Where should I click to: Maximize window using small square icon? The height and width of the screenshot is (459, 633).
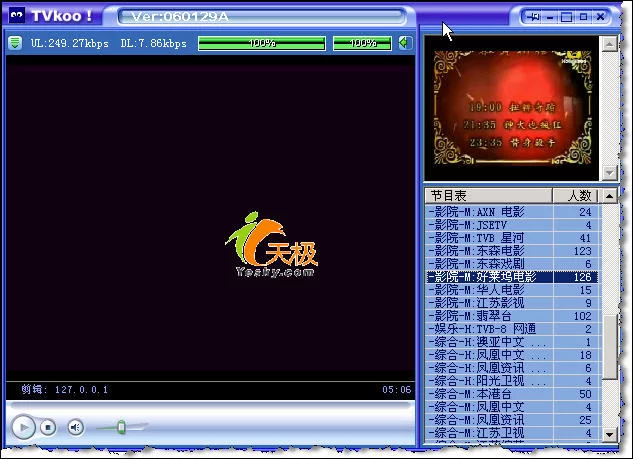[583, 17]
